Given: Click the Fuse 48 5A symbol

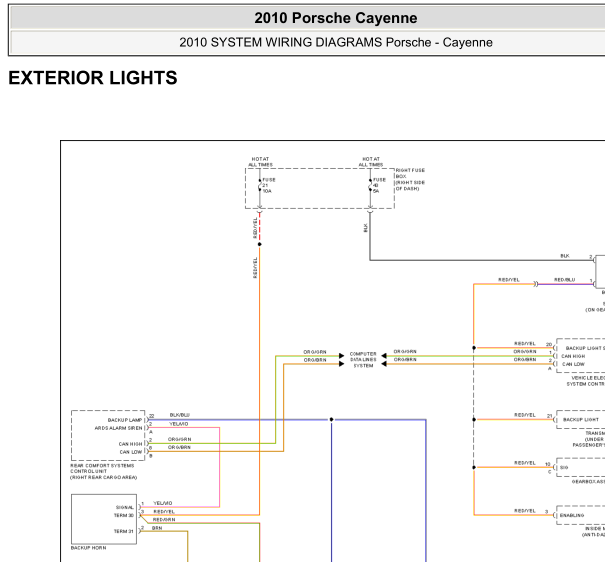Looking at the screenshot, I should coord(370,186).
